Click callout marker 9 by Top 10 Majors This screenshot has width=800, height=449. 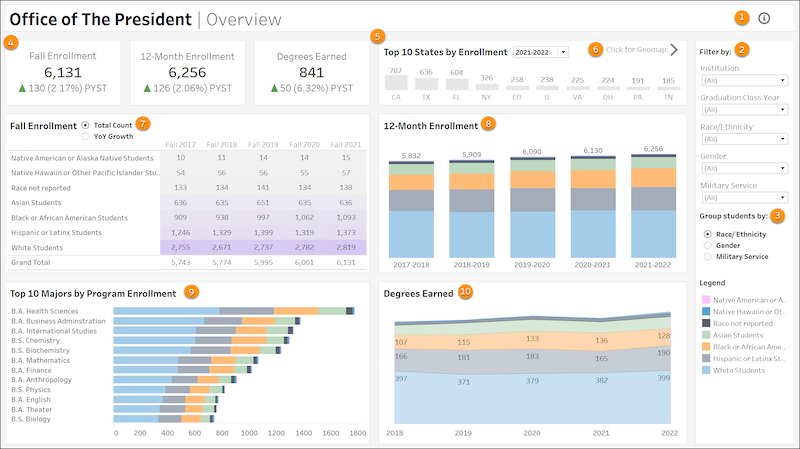point(191,292)
